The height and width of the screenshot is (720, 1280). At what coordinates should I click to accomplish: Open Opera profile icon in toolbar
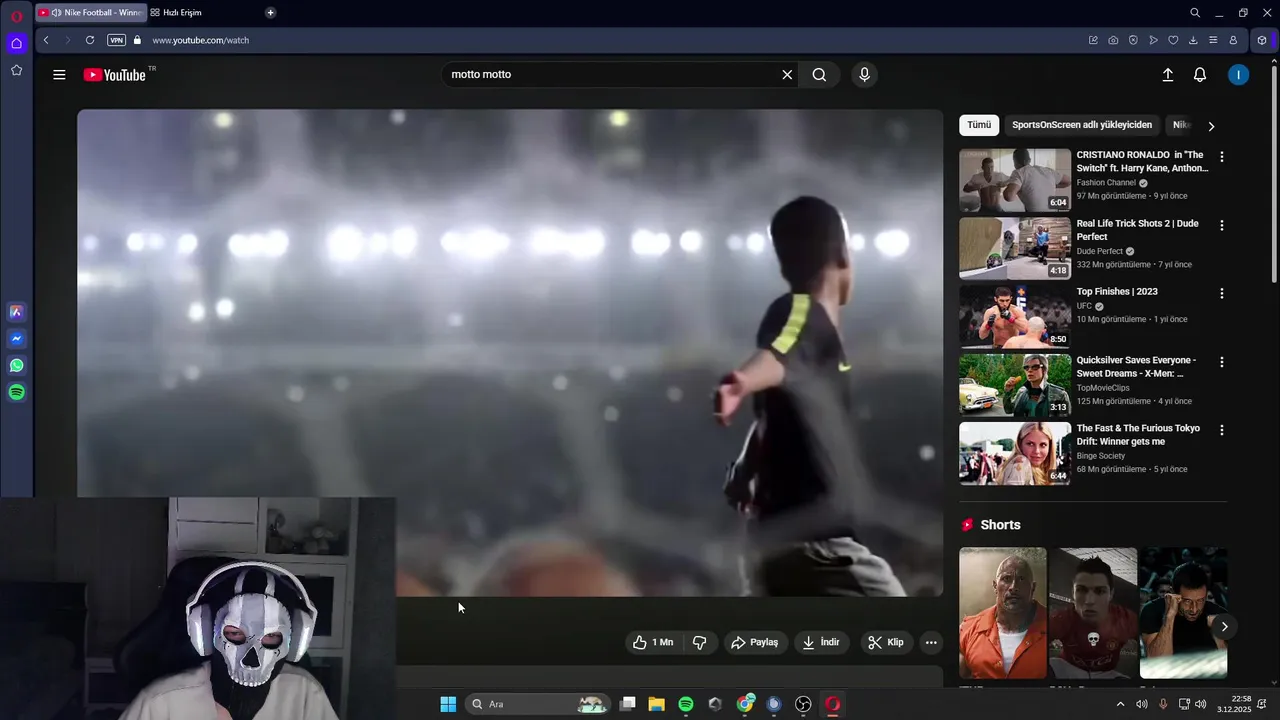1233,40
